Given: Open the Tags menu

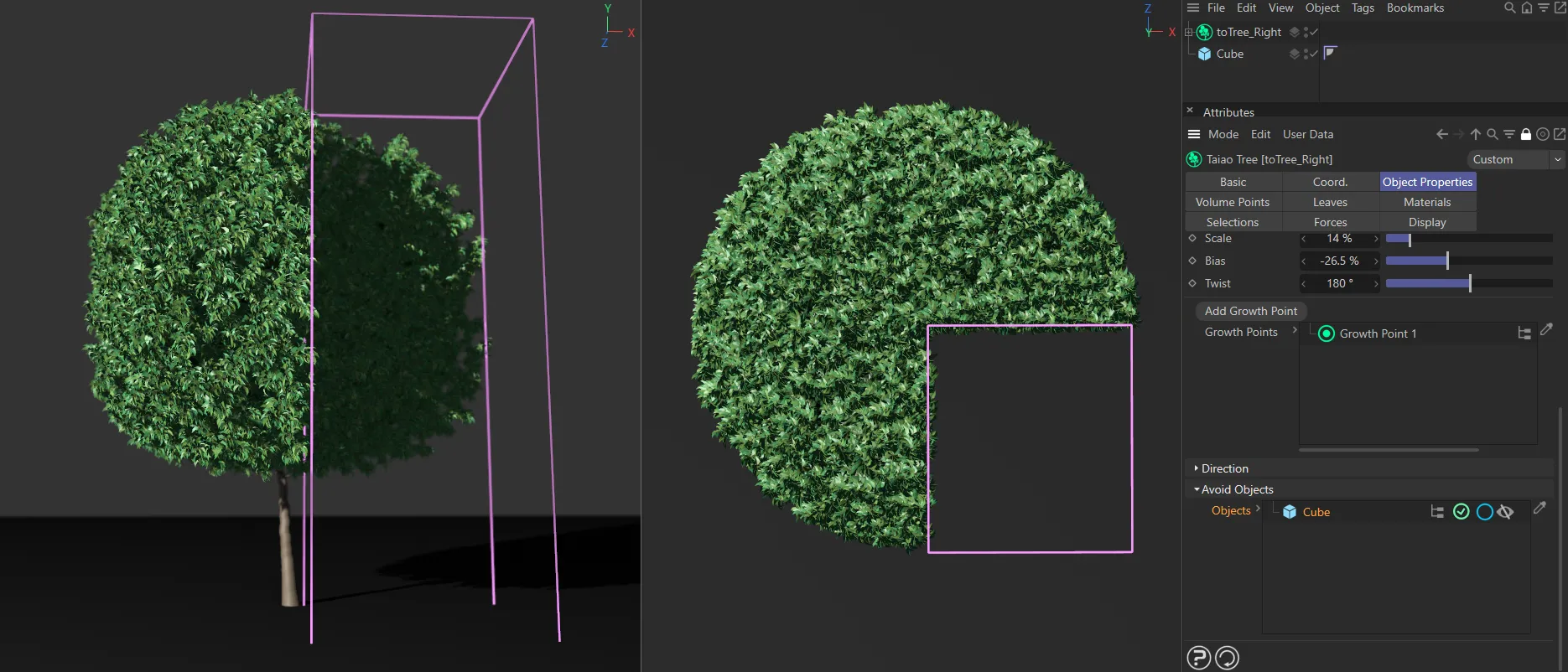Looking at the screenshot, I should click(1363, 8).
